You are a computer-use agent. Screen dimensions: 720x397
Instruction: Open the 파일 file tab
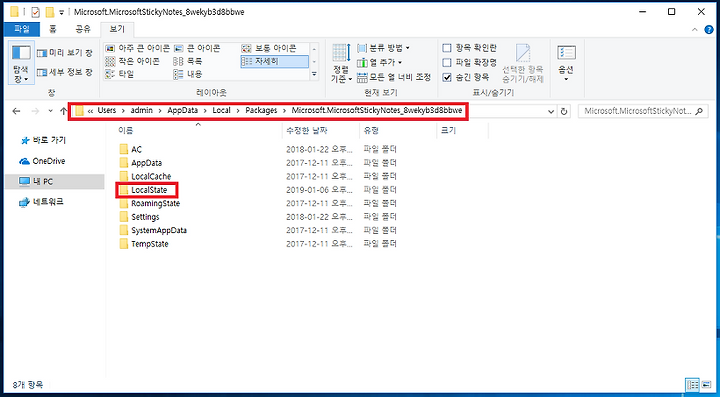click(x=22, y=29)
